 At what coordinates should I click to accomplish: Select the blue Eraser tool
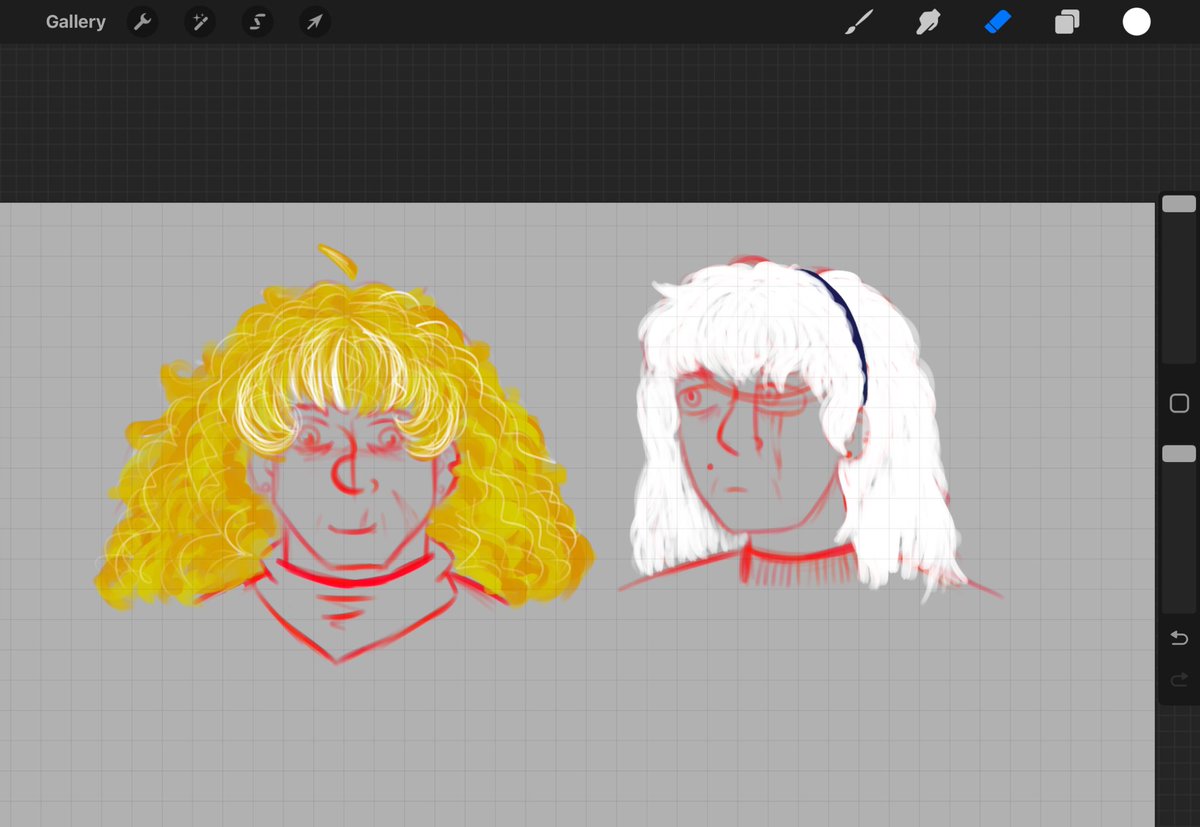coord(998,22)
